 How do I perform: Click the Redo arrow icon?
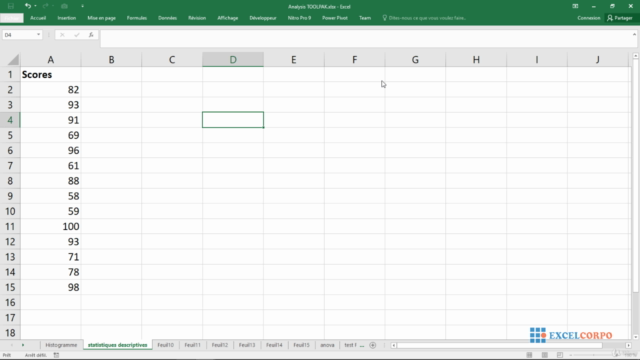45,6
